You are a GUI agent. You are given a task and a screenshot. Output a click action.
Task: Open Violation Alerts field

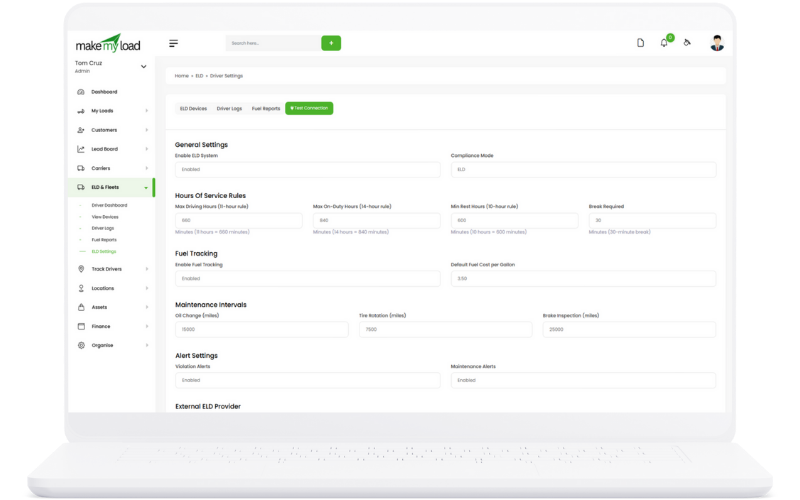point(308,380)
